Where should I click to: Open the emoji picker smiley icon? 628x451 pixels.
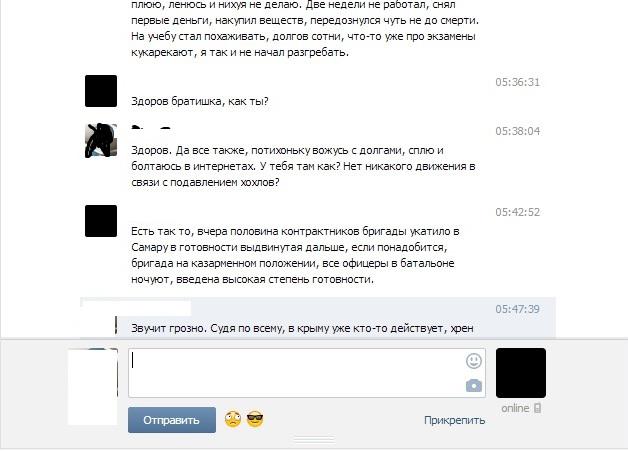tap(474, 361)
